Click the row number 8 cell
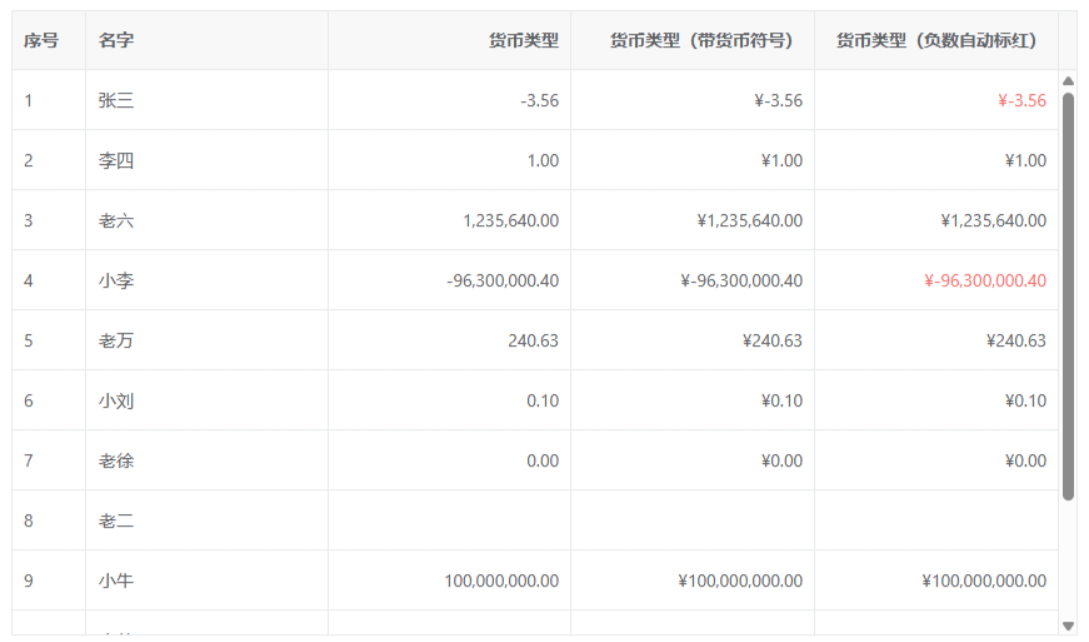The width and height of the screenshot is (1089, 642). coord(49,520)
